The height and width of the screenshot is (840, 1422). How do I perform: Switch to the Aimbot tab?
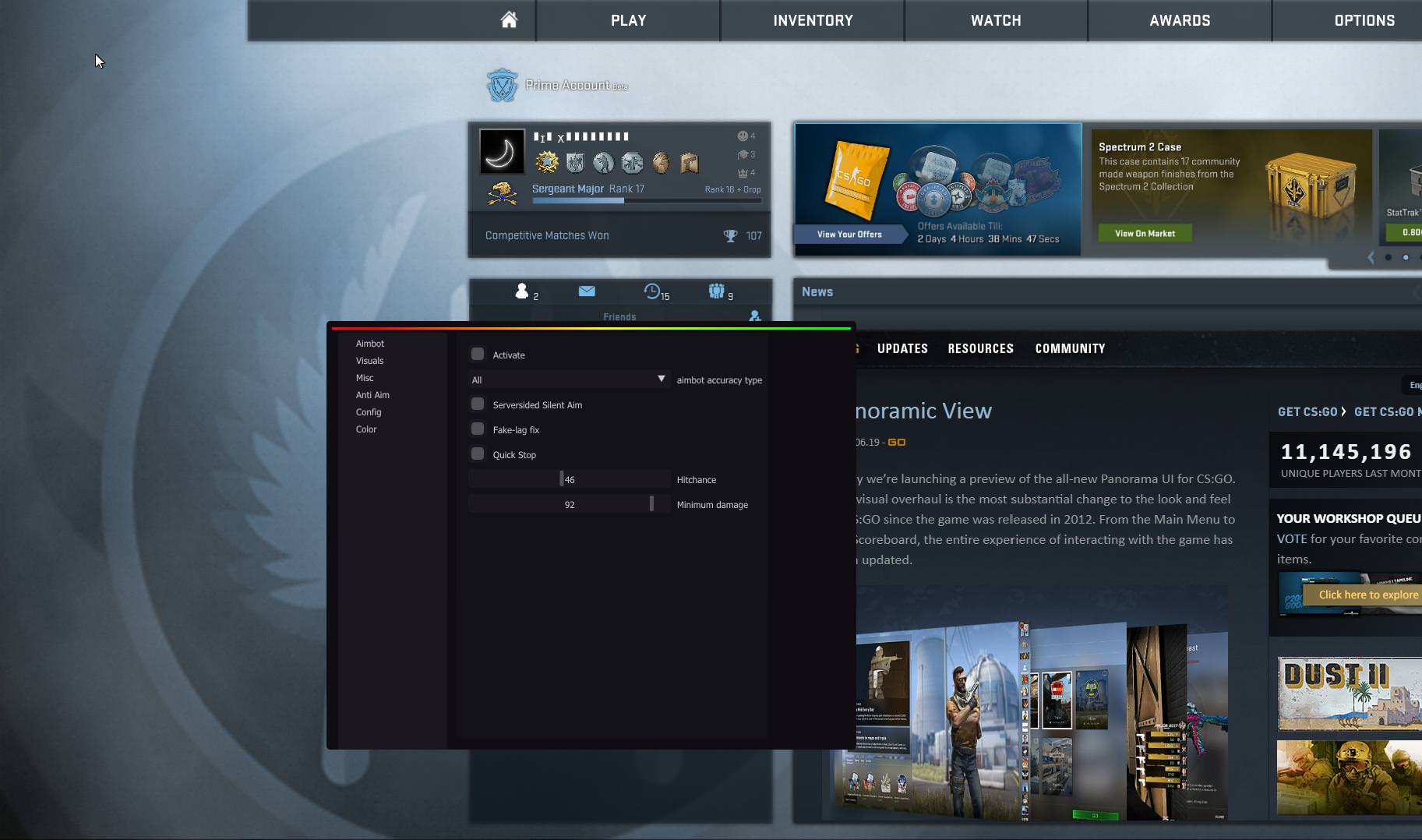[370, 344]
